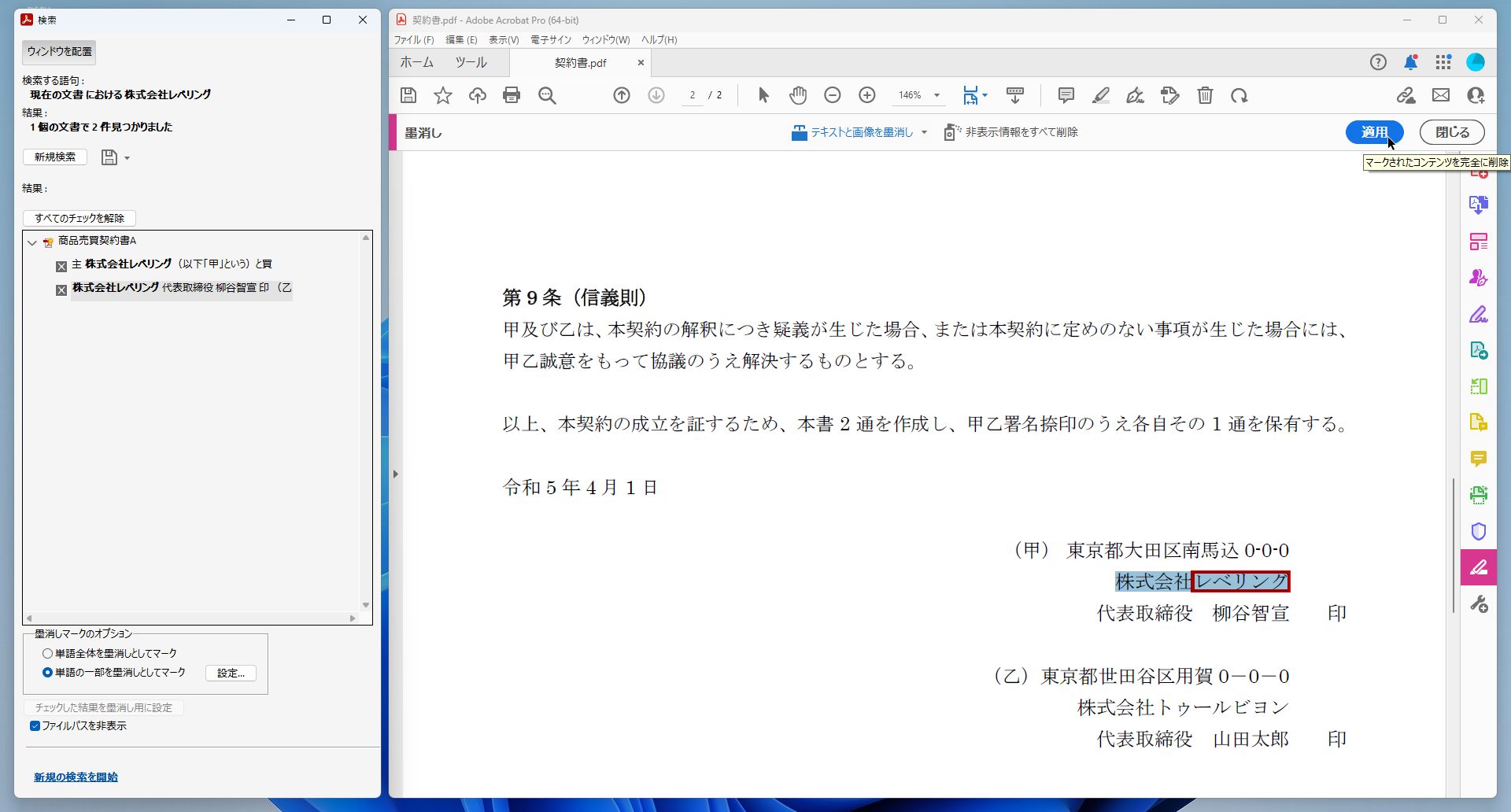Switch to the ホーム tab
The width and height of the screenshot is (1511, 812).
pos(416,62)
